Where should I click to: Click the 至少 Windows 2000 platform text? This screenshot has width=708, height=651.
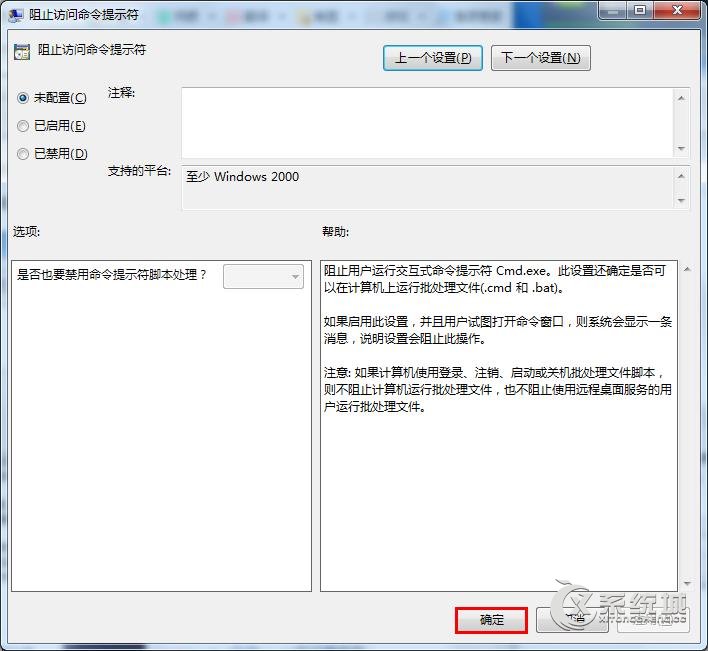pyautogui.click(x=242, y=177)
